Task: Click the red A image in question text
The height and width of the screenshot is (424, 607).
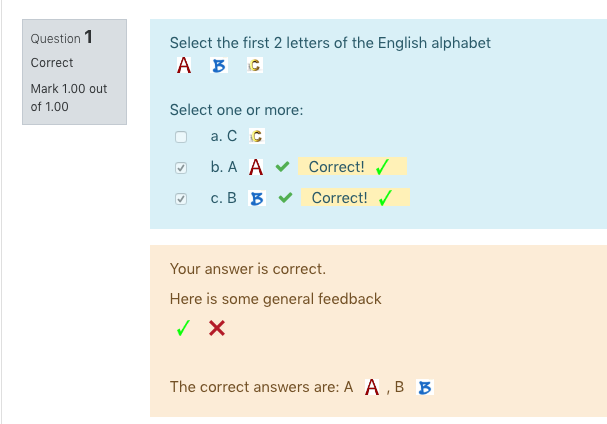Action: (x=184, y=65)
